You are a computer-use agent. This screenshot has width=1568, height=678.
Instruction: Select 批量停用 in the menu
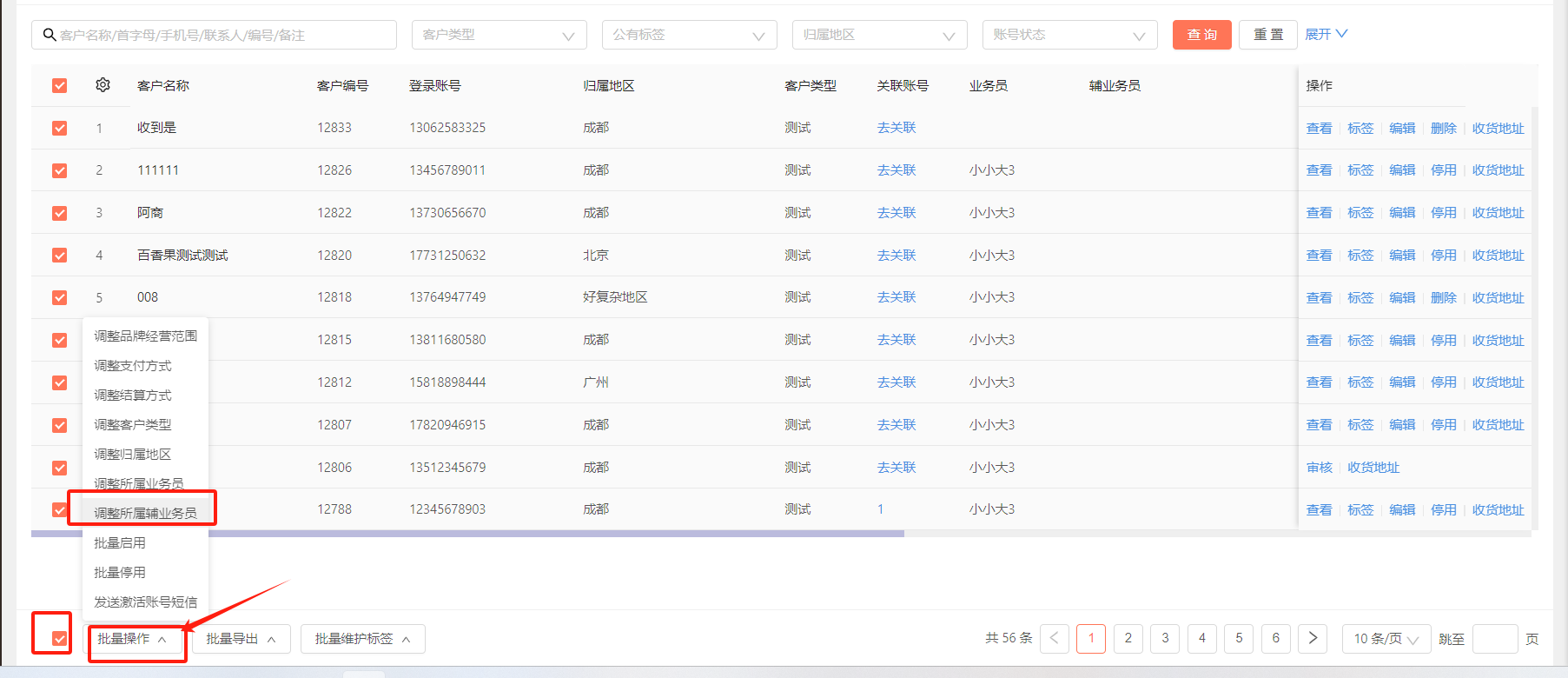[x=145, y=572]
